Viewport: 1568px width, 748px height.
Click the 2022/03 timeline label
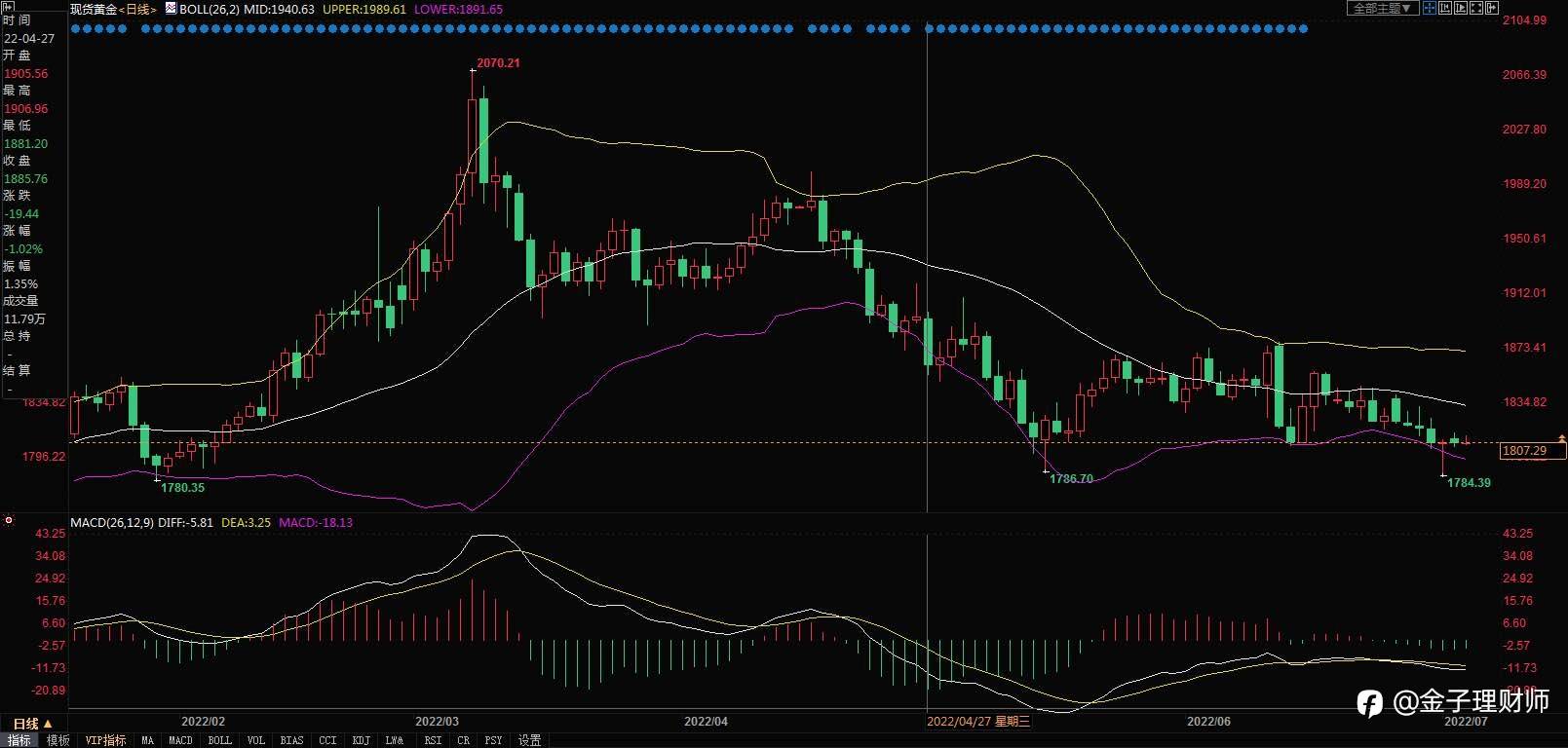tap(437, 722)
